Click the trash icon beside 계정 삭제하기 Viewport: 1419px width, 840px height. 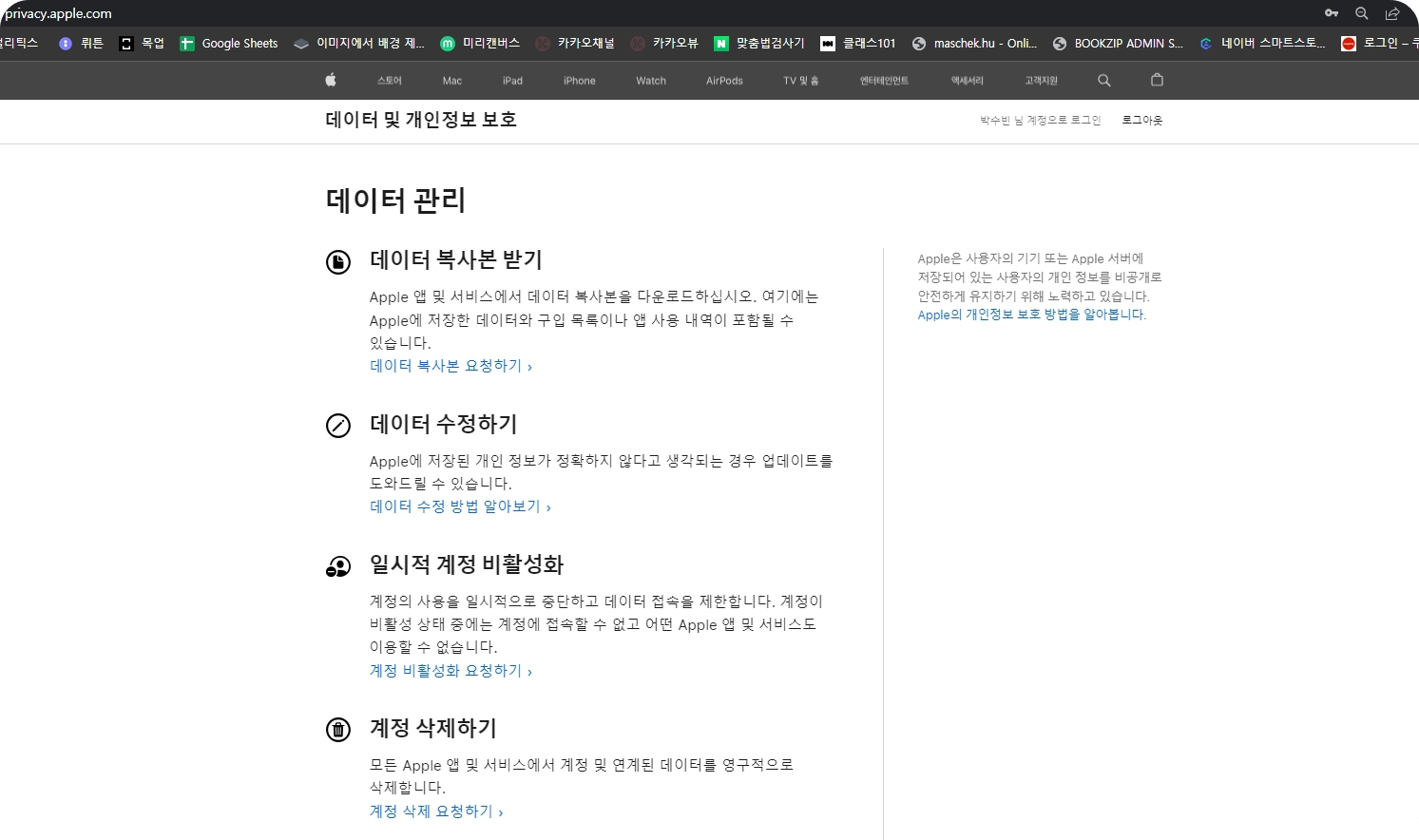click(x=338, y=729)
